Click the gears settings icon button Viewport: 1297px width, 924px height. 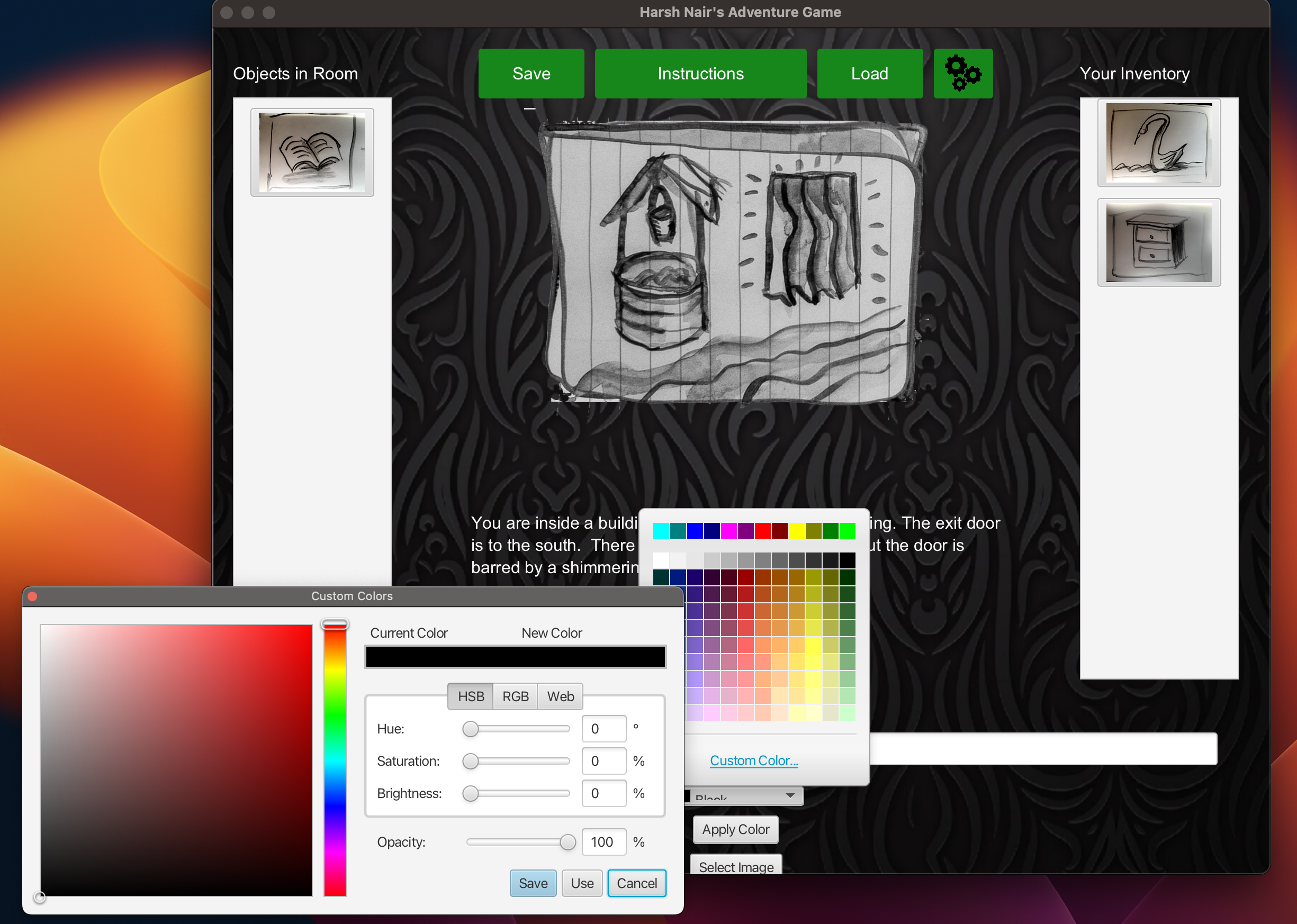point(962,74)
